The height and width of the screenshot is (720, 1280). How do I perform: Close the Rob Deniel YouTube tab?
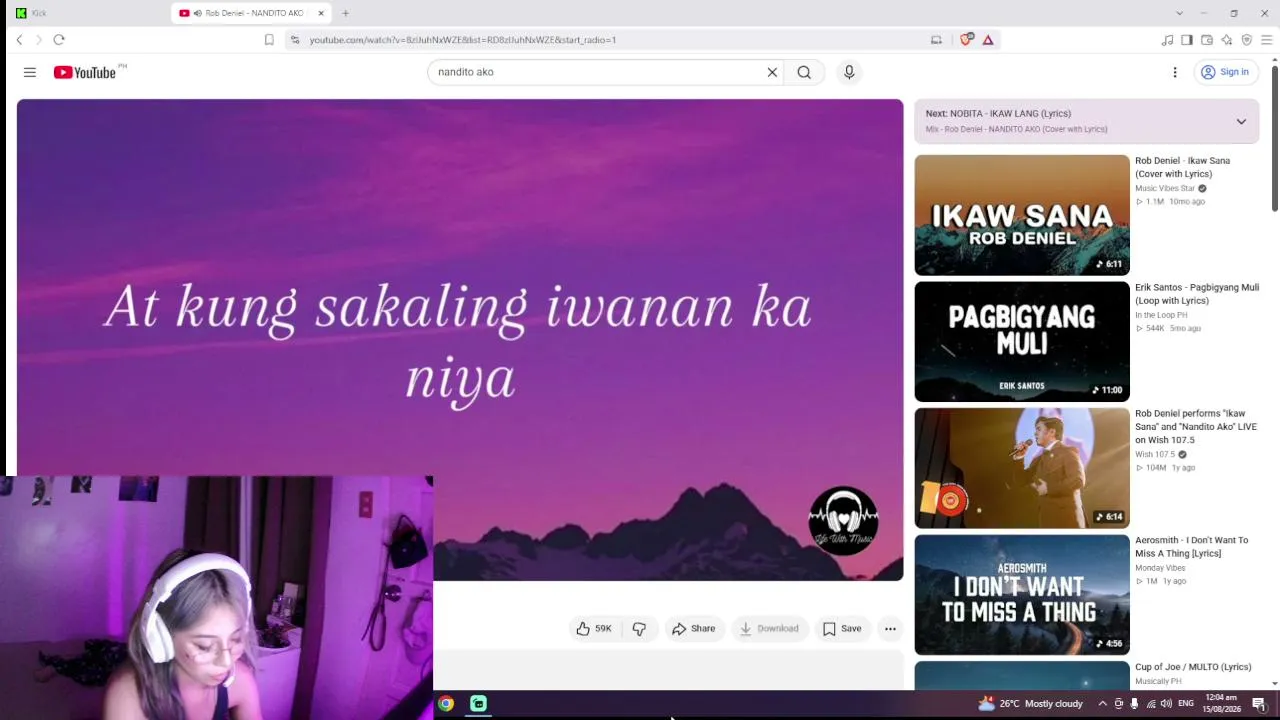tap(321, 13)
